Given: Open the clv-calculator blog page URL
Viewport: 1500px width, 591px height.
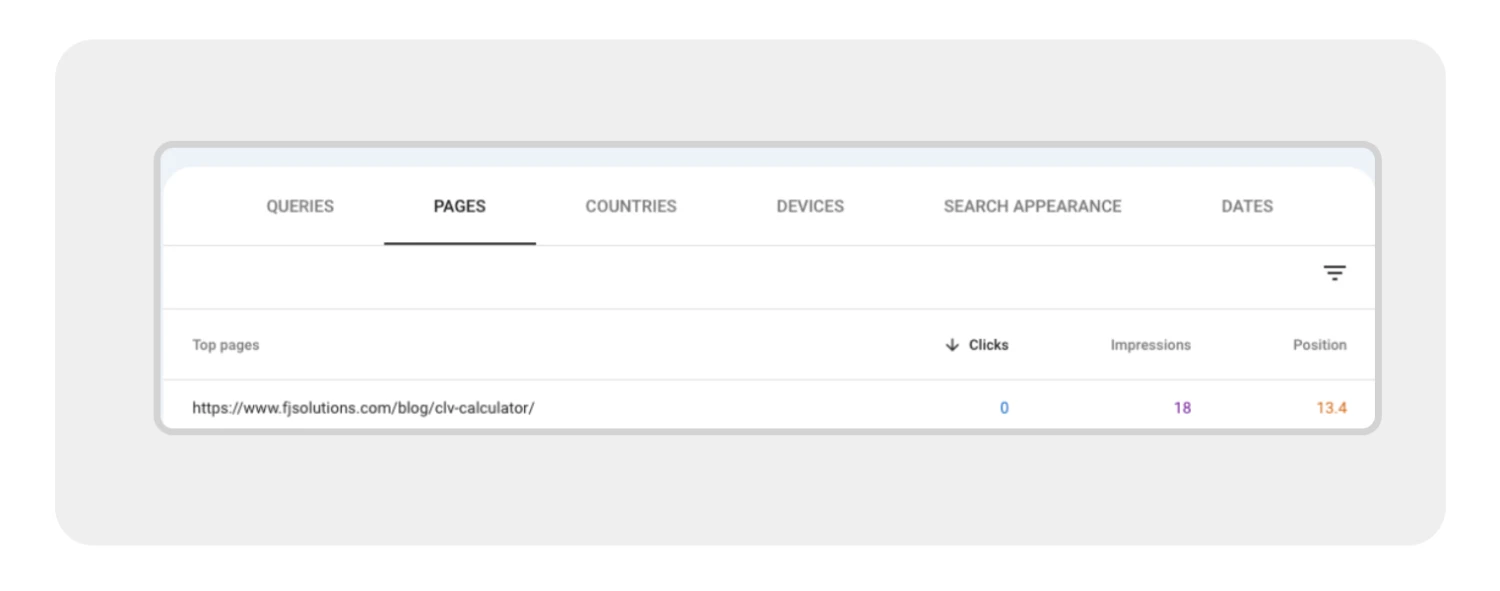Looking at the screenshot, I should coord(363,408).
